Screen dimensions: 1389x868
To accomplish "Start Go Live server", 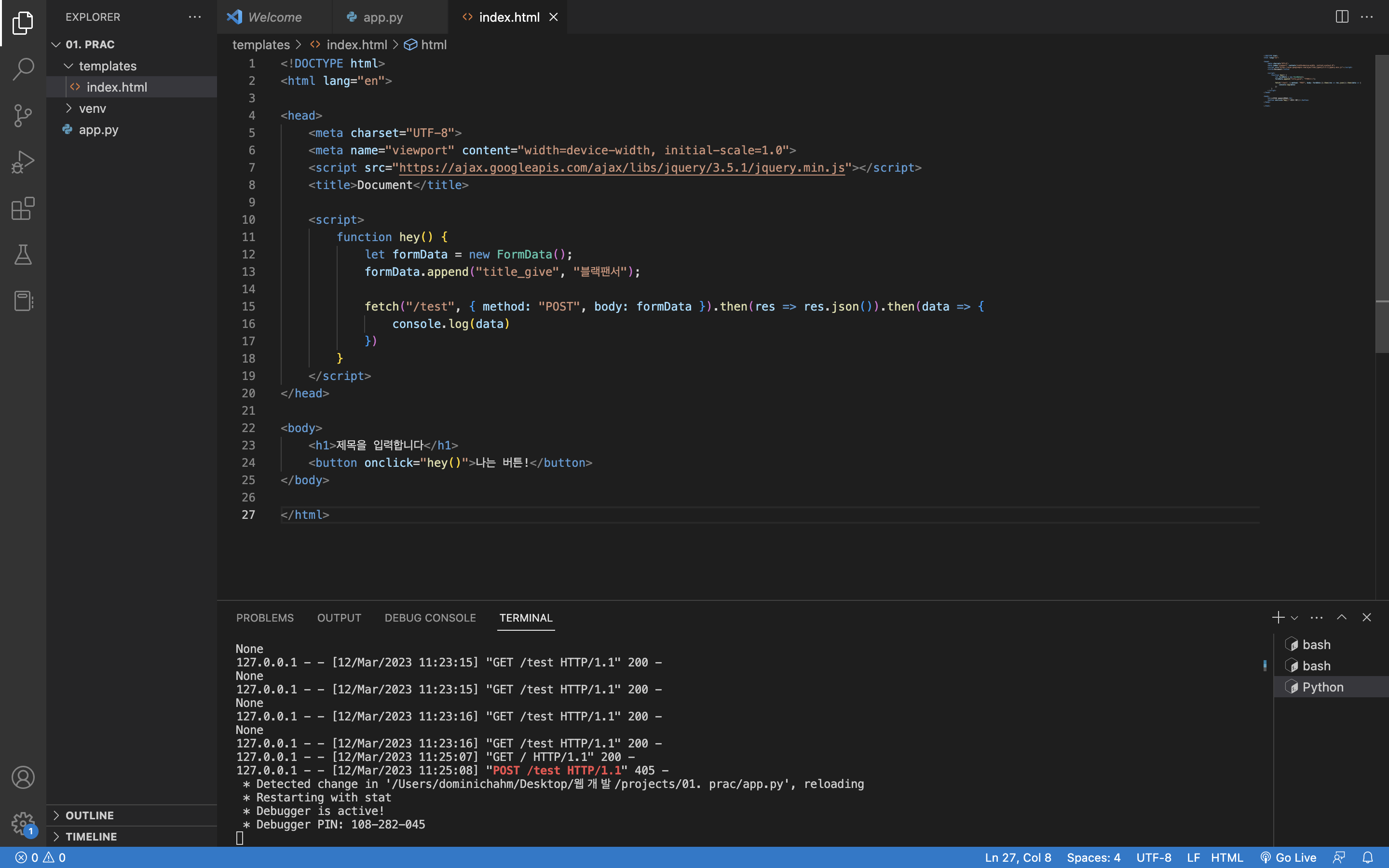I will coord(1289,858).
